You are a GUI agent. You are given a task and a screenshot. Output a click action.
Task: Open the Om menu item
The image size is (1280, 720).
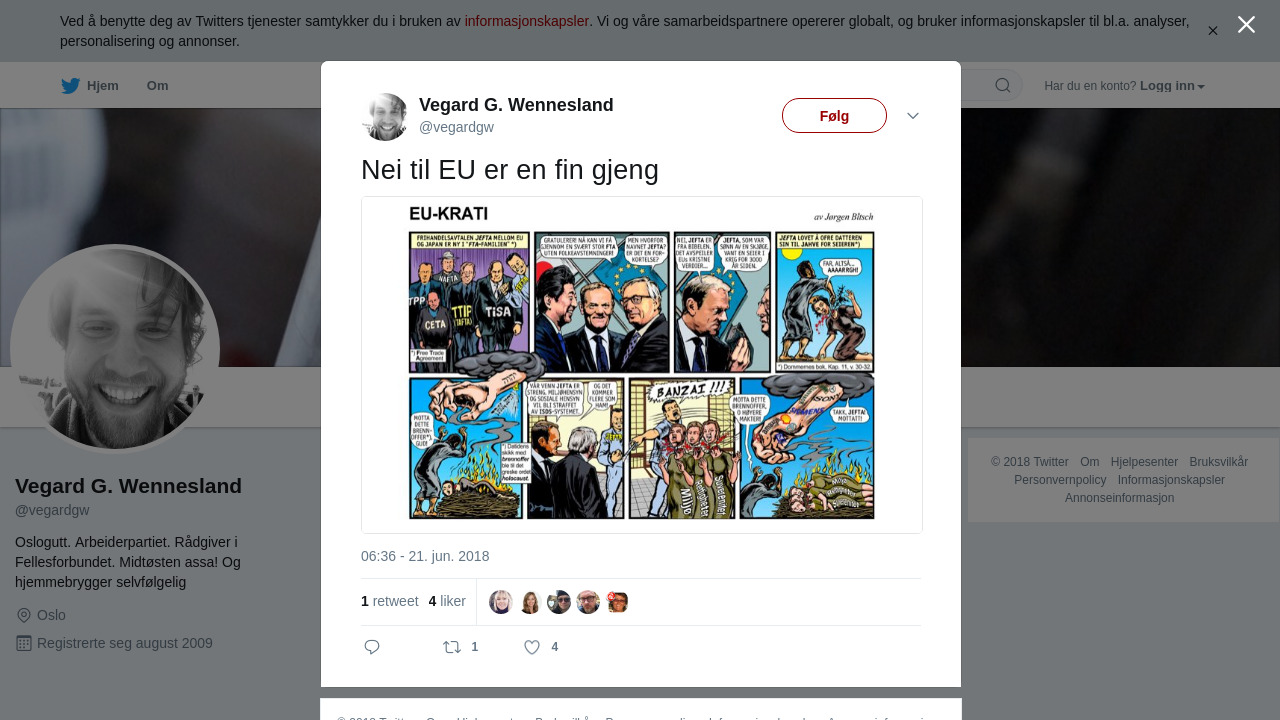click(x=157, y=86)
